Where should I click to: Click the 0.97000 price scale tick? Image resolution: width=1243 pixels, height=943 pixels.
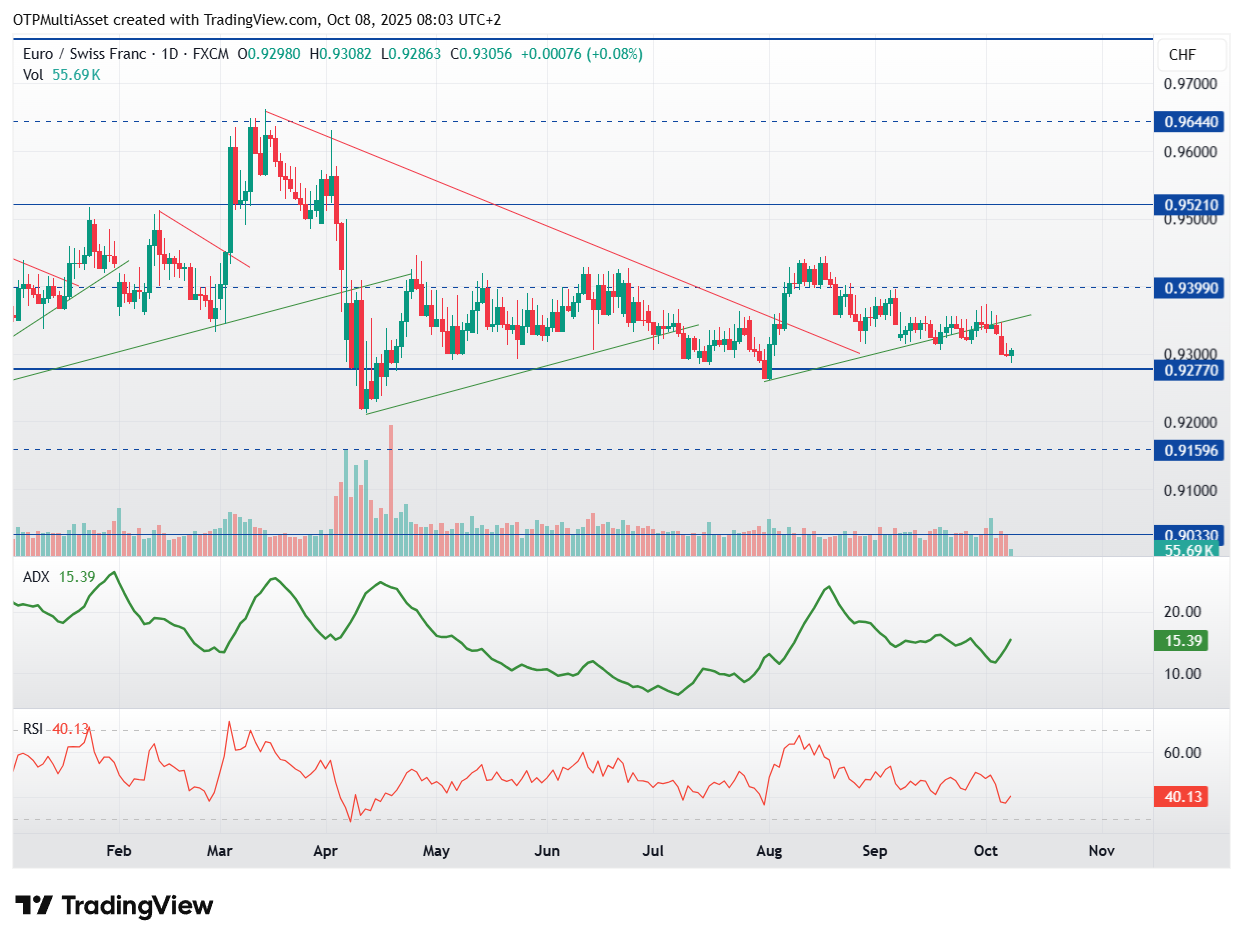point(1191,85)
